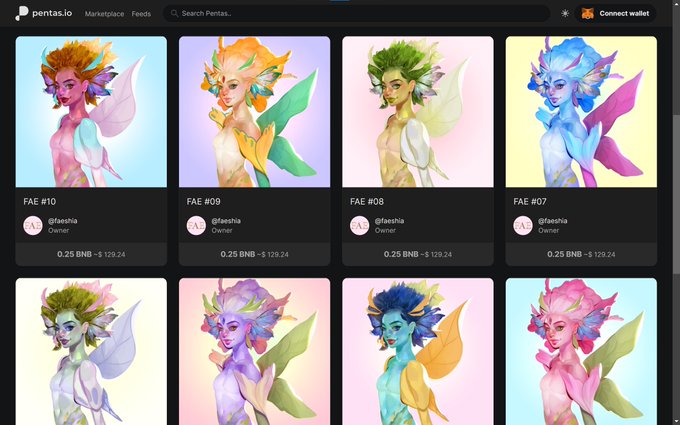Image resolution: width=680 pixels, height=425 pixels.
Task: Click the owner avatar on FAE #07
Action: pyautogui.click(x=523, y=226)
